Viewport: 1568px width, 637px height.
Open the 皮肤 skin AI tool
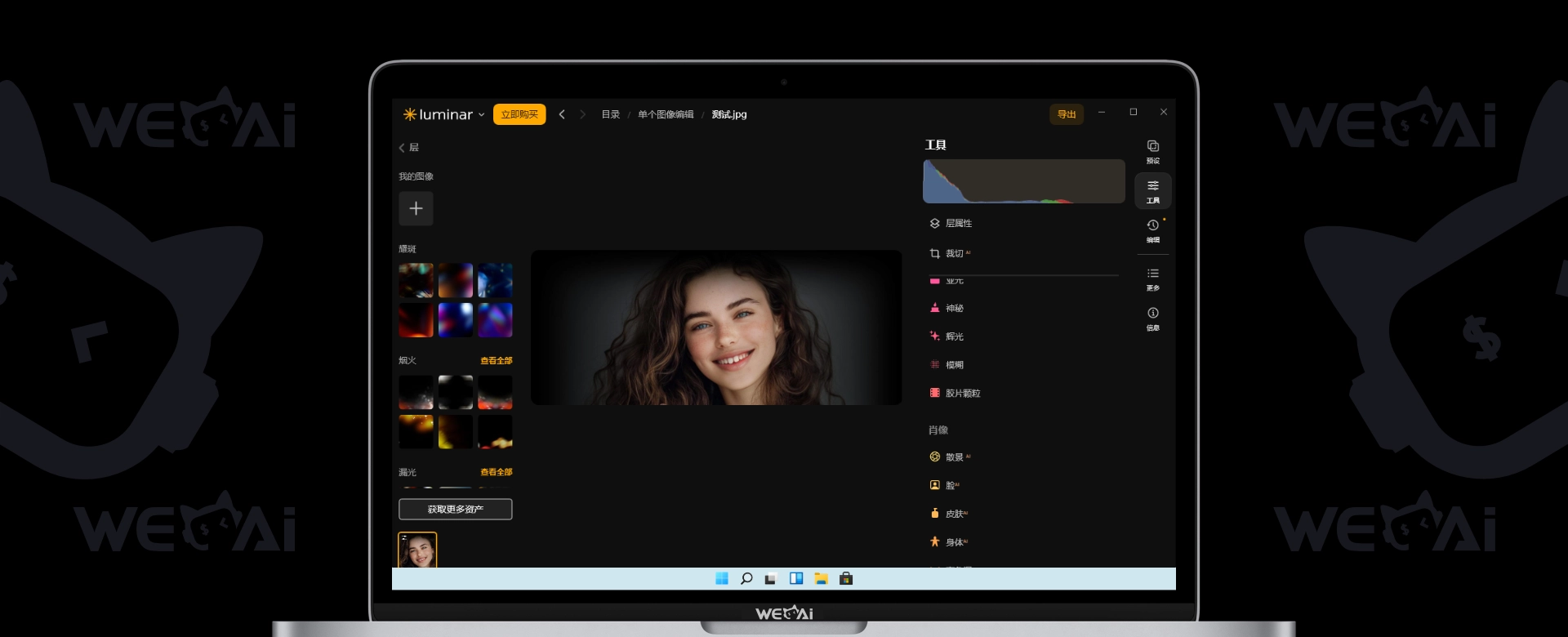tap(948, 514)
